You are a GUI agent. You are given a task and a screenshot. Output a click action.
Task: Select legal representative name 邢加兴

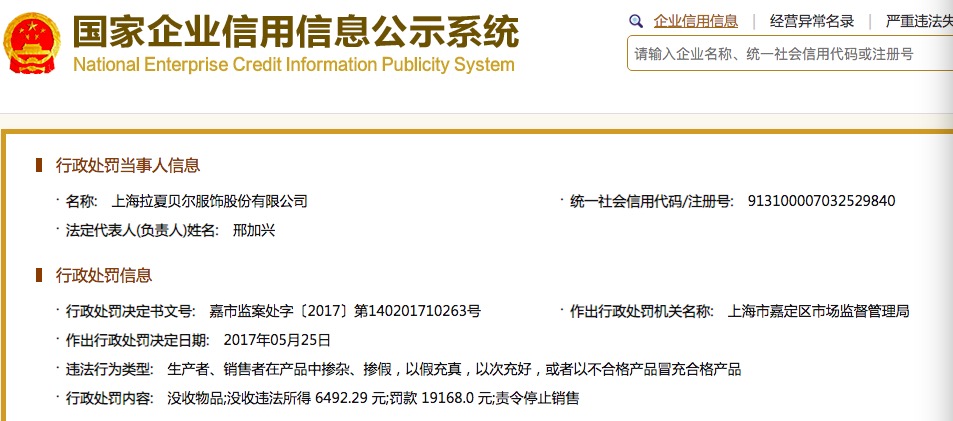tap(254, 231)
